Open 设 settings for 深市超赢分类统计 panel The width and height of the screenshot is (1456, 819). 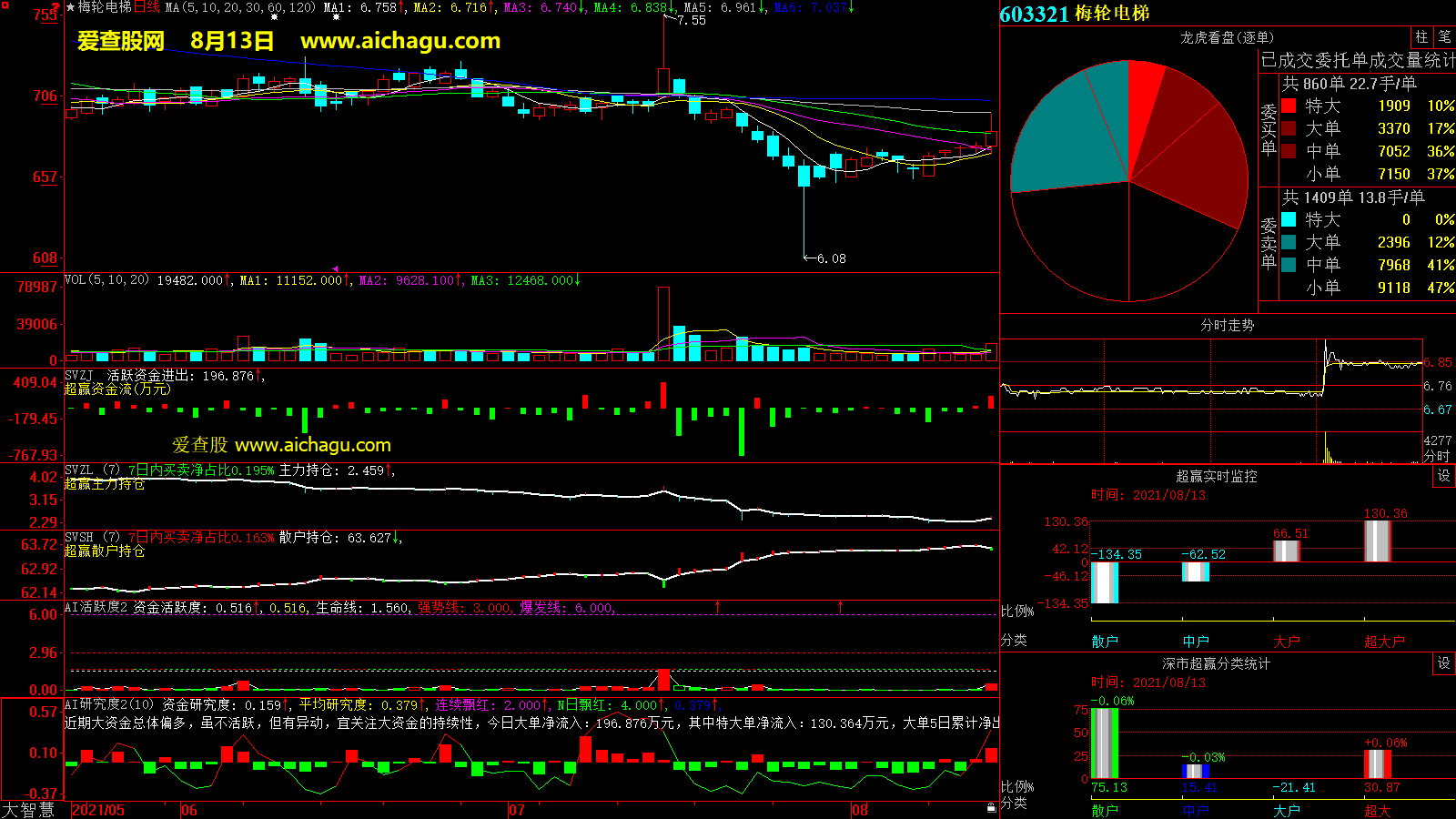(x=1444, y=663)
